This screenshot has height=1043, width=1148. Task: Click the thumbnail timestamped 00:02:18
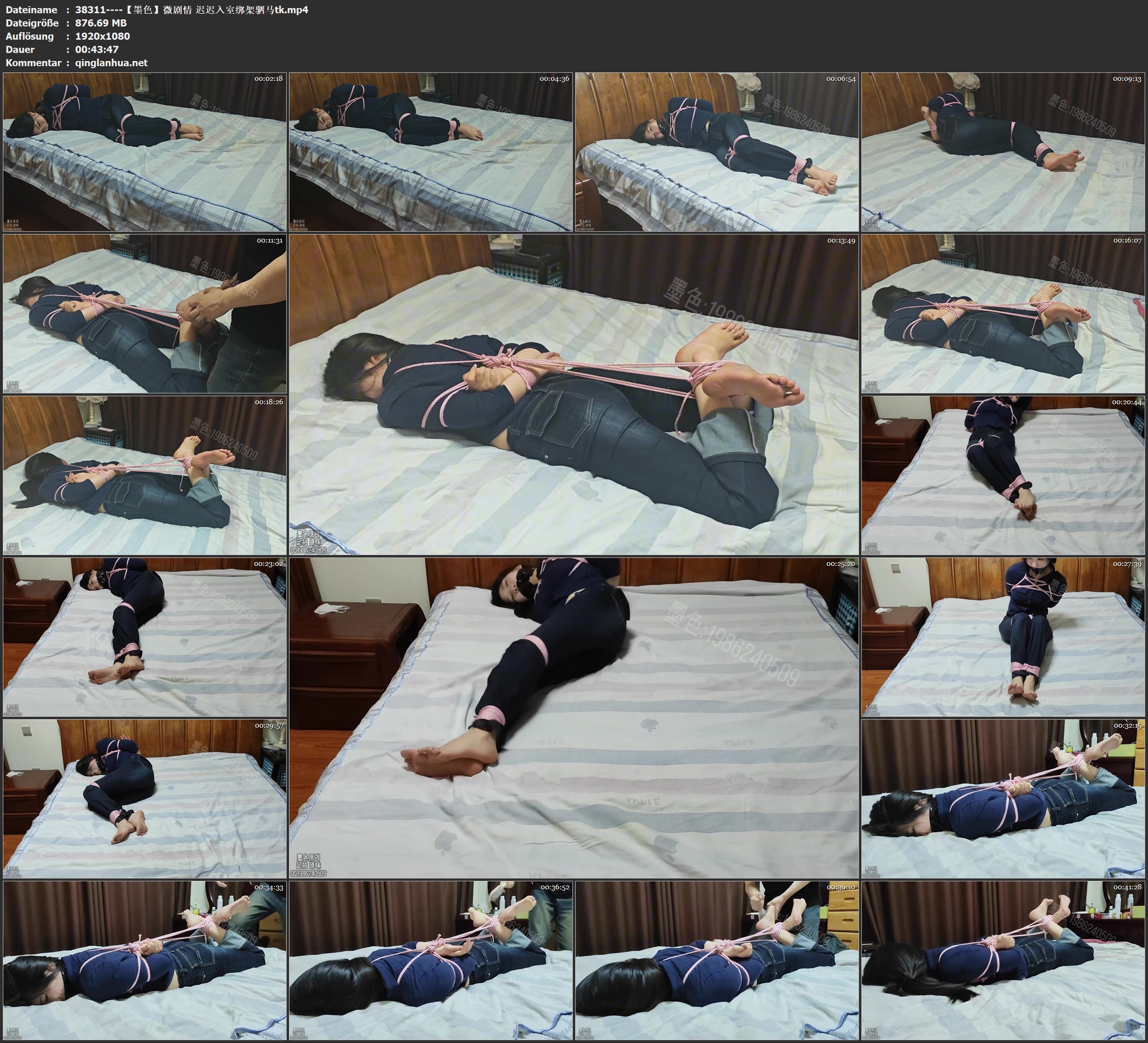click(145, 151)
